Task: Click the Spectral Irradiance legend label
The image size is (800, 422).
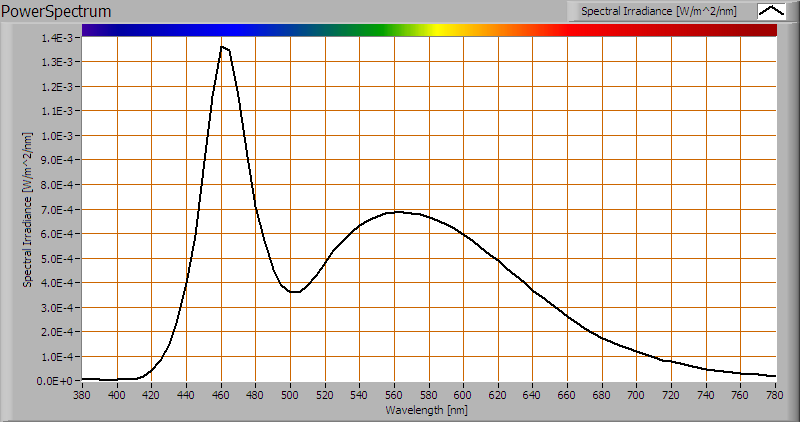Action: coord(661,11)
